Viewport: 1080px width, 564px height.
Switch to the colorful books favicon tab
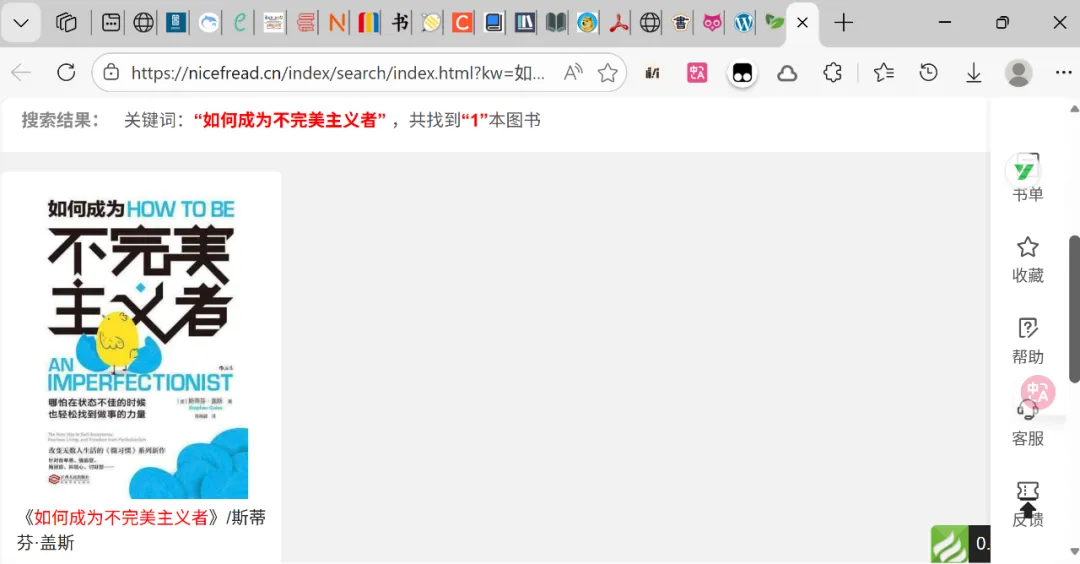pyautogui.click(x=368, y=23)
